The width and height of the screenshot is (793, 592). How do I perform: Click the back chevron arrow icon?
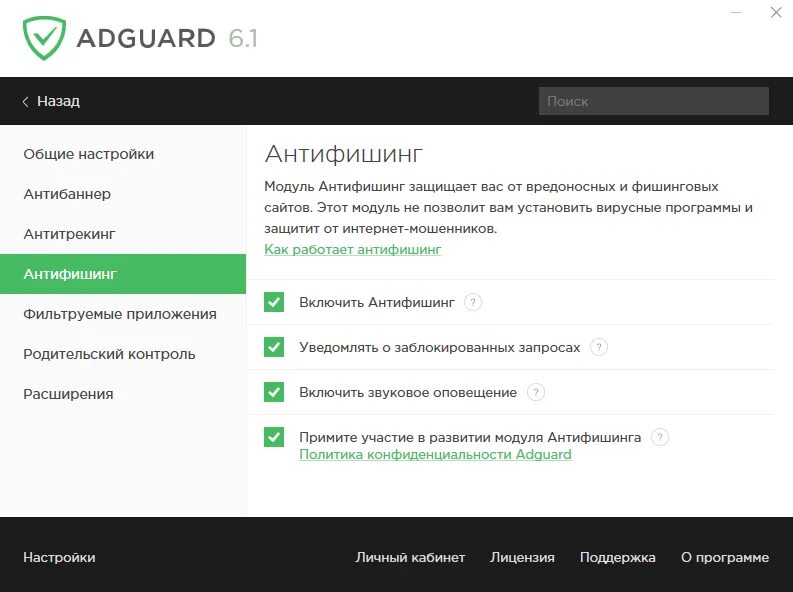(x=25, y=102)
